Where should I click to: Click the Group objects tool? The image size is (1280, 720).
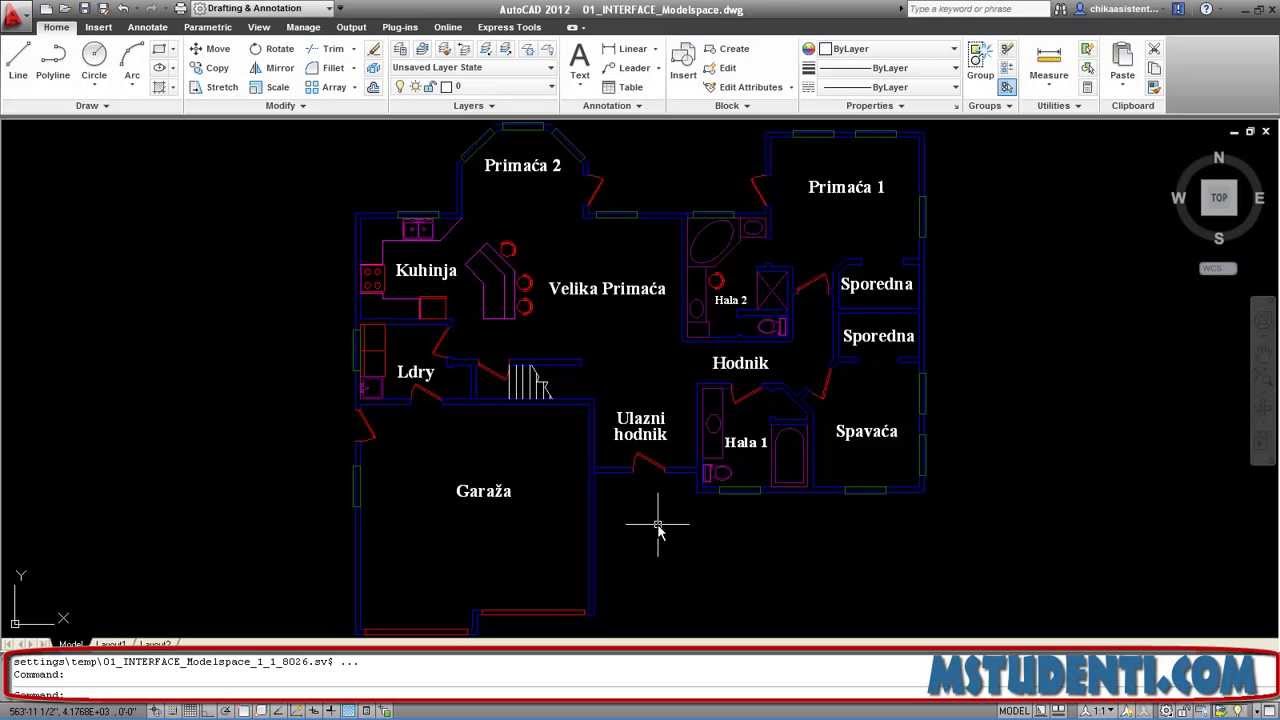tap(980, 61)
